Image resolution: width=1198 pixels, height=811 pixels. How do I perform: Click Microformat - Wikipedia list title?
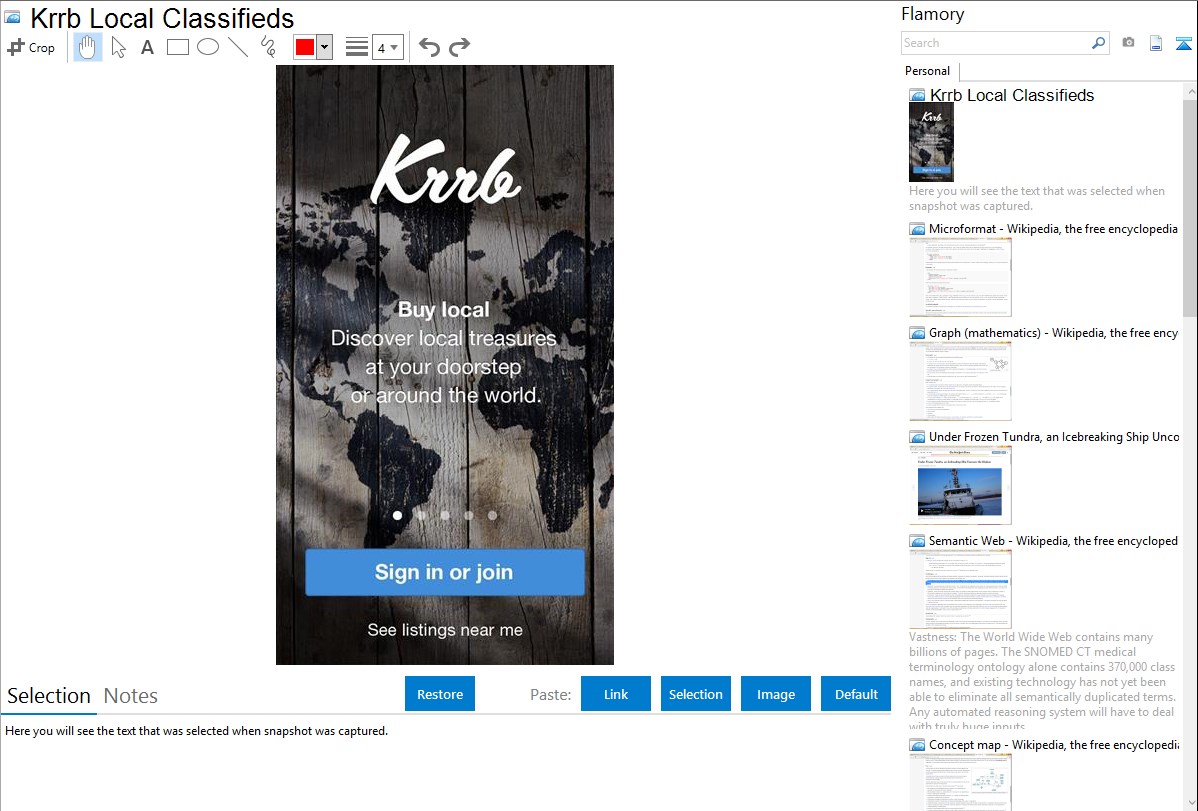1053,229
